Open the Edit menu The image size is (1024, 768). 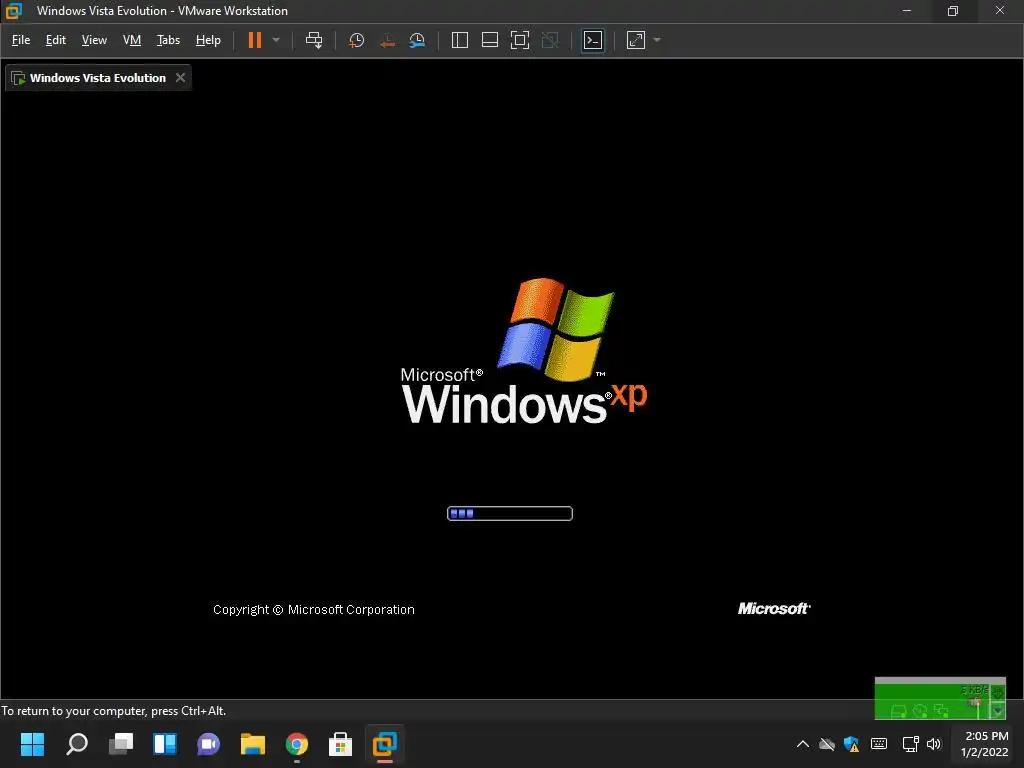coord(56,40)
